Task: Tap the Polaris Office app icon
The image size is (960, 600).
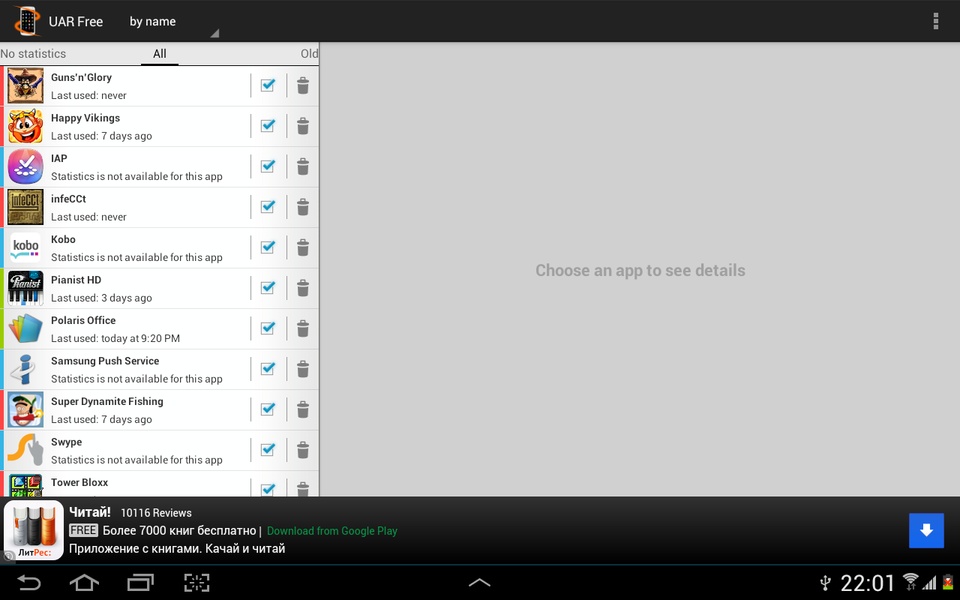Action: click(26, 329)
